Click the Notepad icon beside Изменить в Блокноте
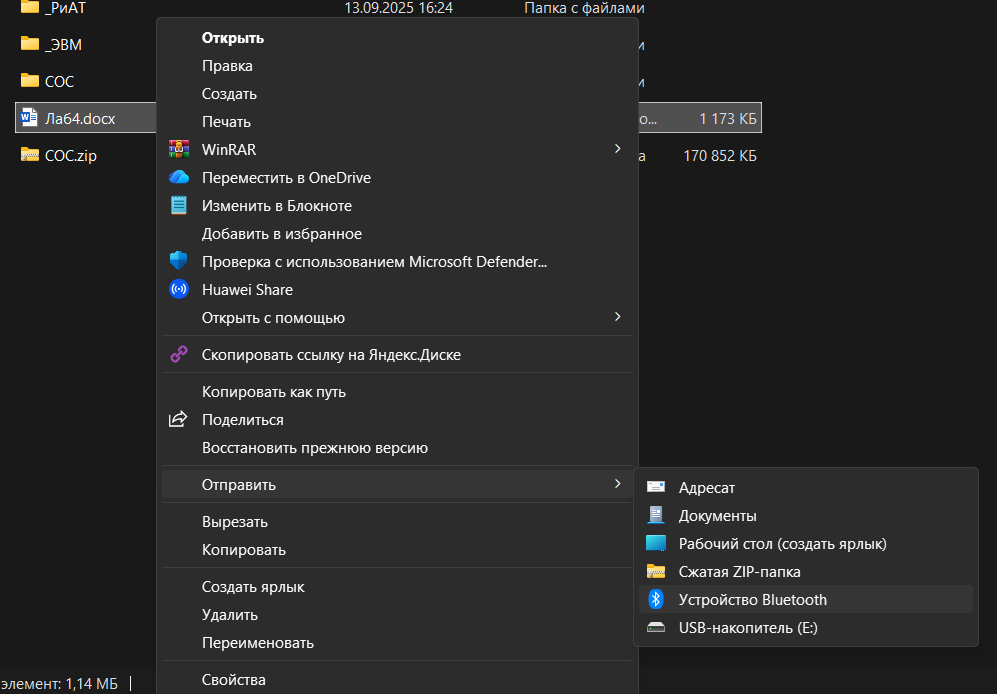The width and height of the screenshot is (997, 694). (x=179, y=205)
